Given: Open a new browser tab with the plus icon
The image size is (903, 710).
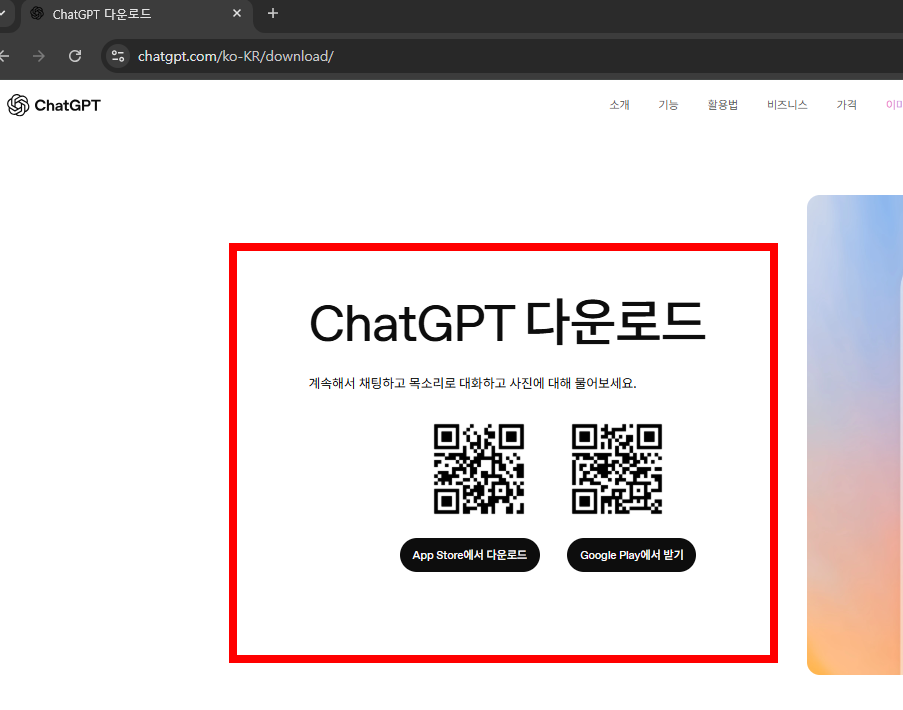Looking at the screenshot, I should [273, 14].
